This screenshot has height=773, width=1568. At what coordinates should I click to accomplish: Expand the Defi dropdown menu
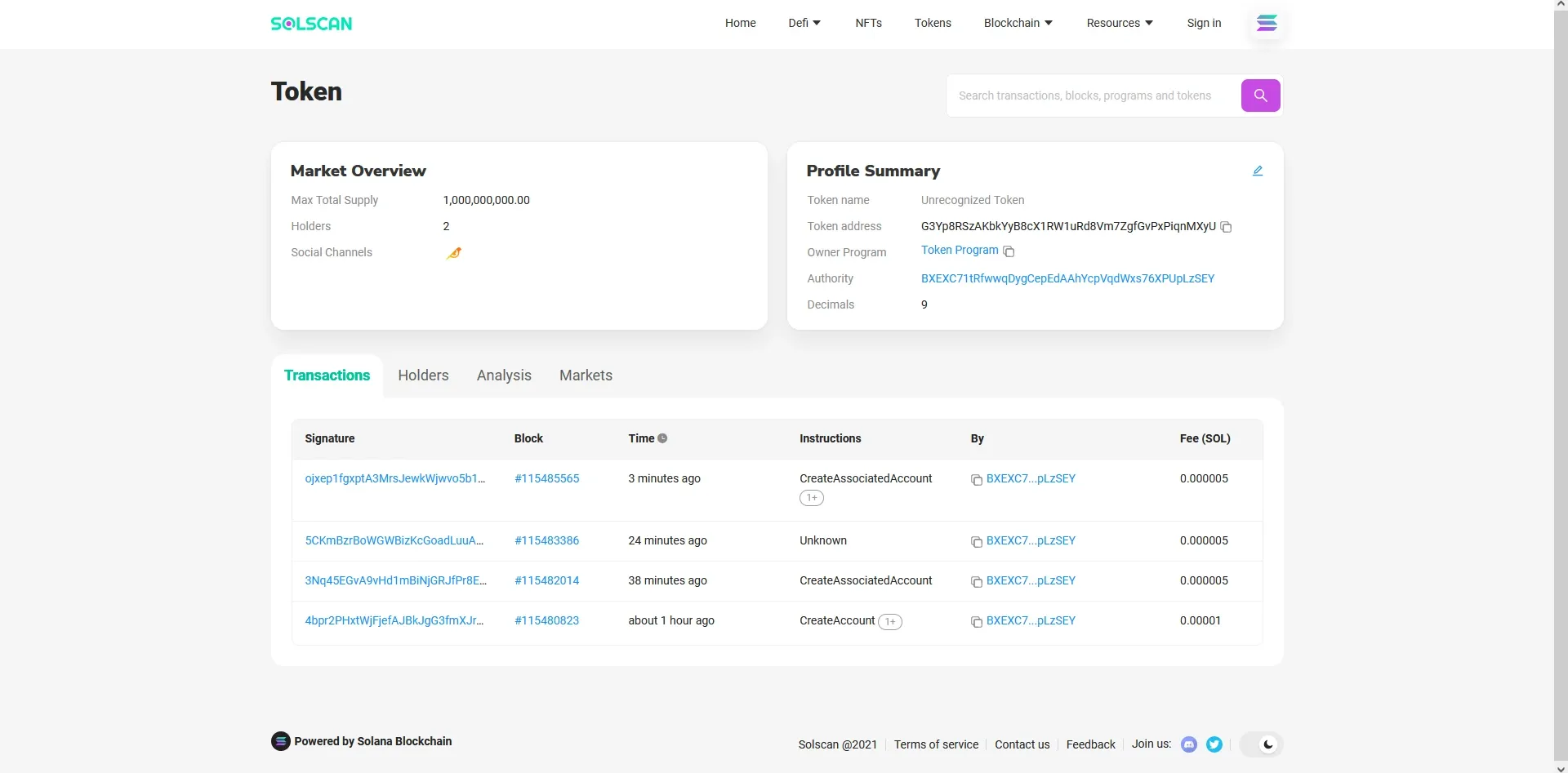(x=804, y=23)
